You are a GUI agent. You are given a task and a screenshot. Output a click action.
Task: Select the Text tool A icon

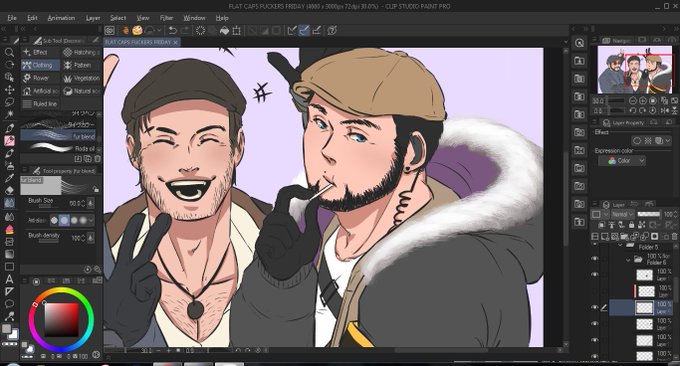pyautogui.click(x=9, y=279)
